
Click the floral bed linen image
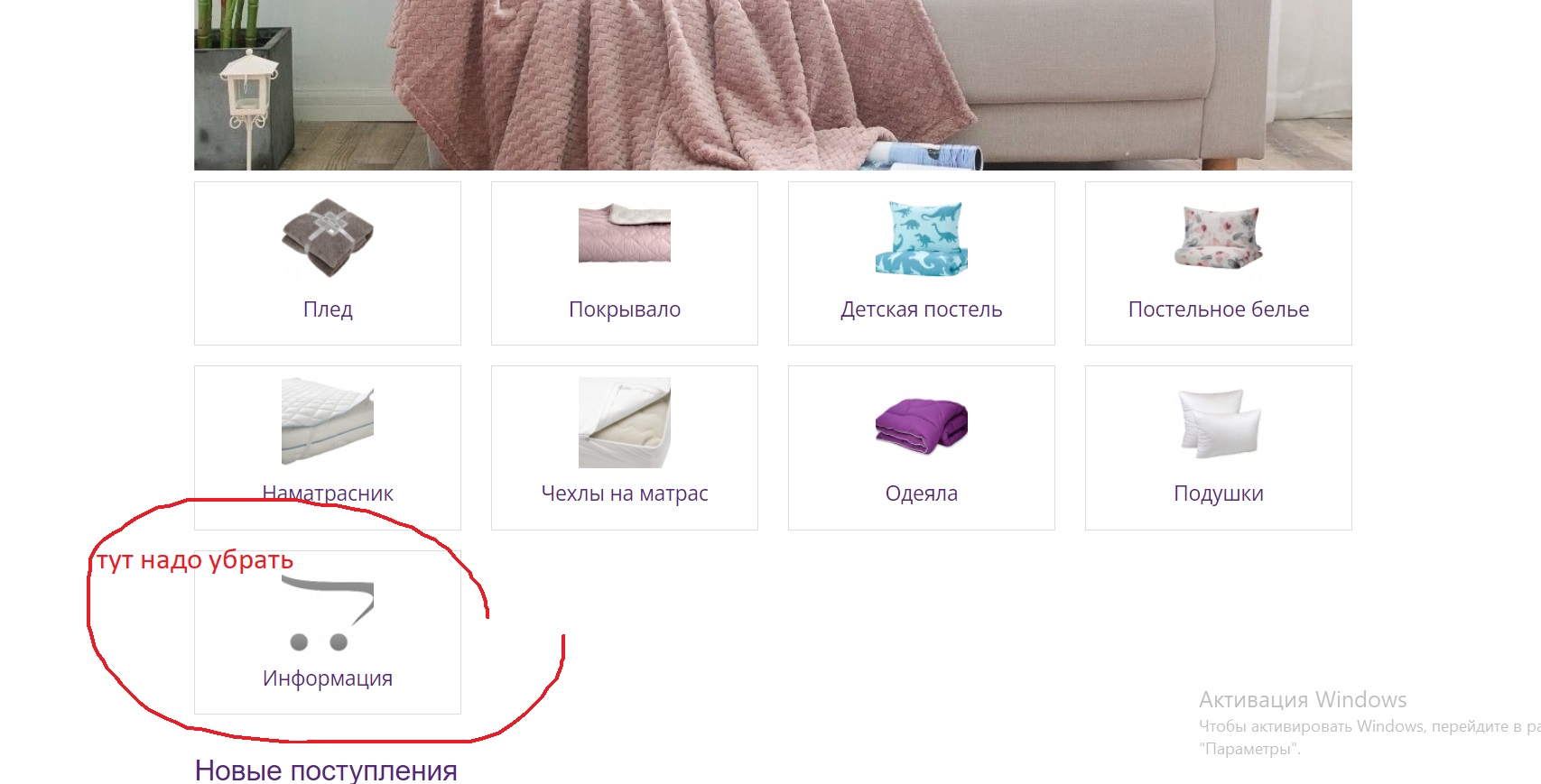(1219, 236)
